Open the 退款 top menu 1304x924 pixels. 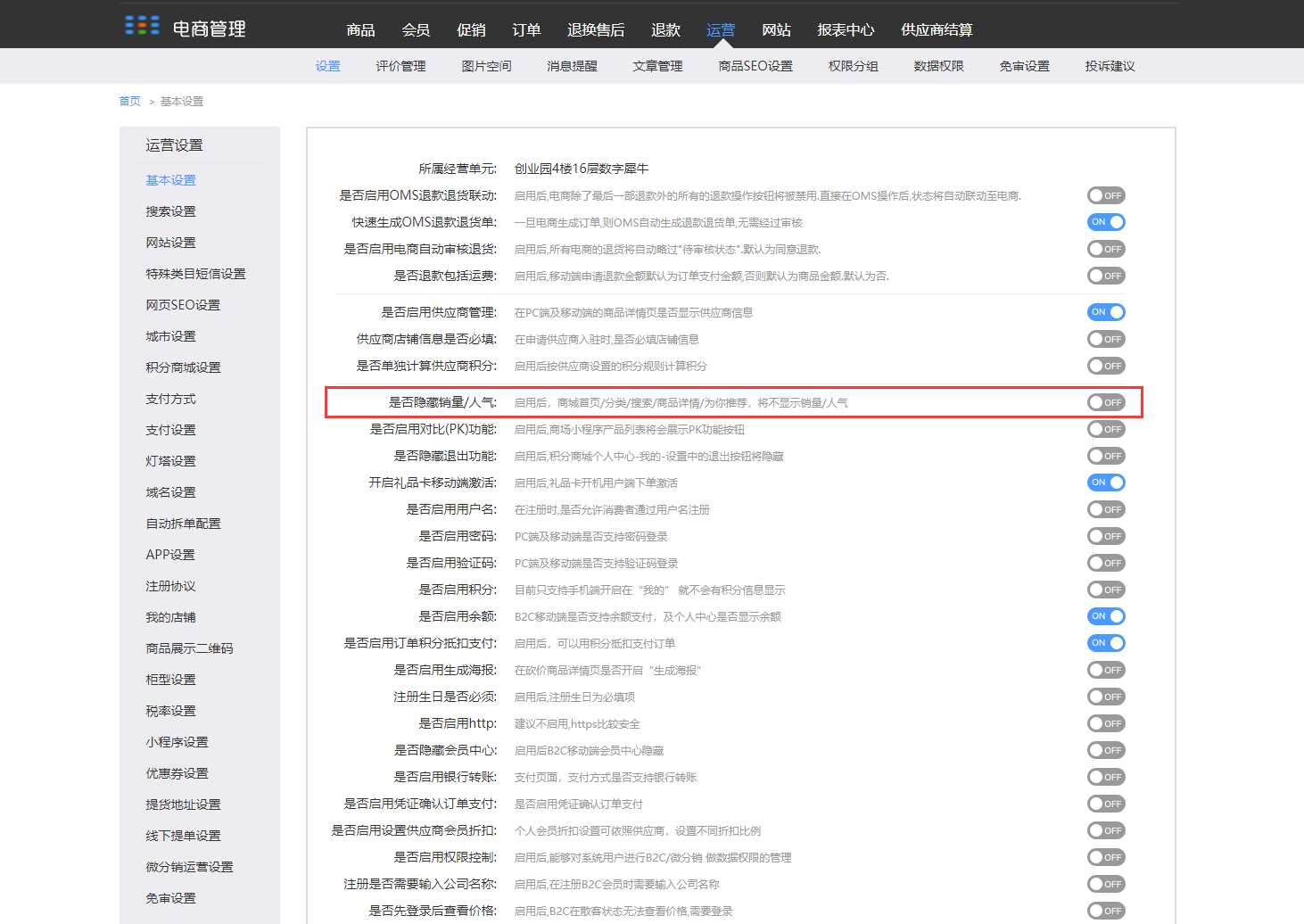click(x=665, y=30)
